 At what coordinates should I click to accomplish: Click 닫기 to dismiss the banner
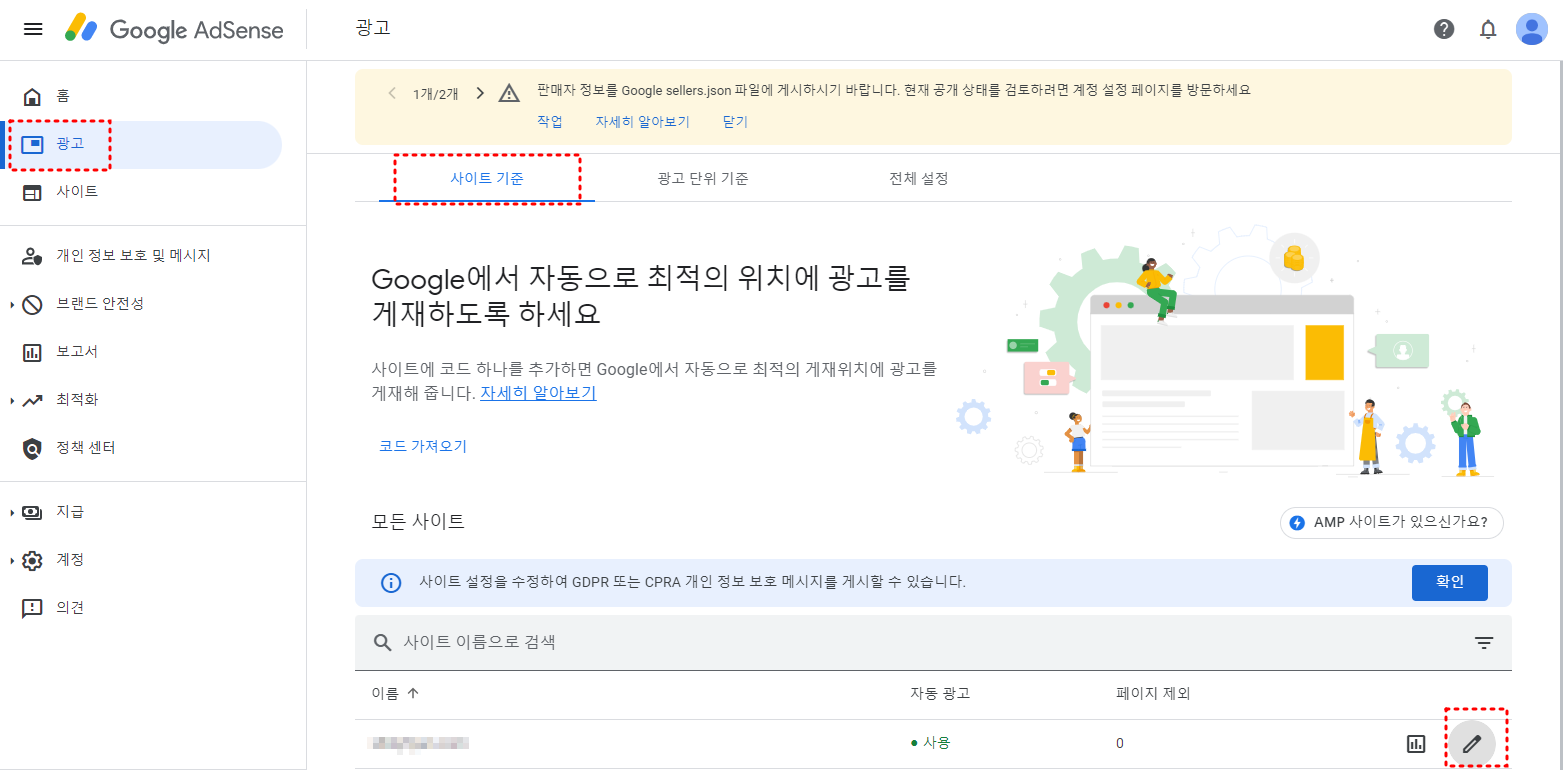(735, 121)
